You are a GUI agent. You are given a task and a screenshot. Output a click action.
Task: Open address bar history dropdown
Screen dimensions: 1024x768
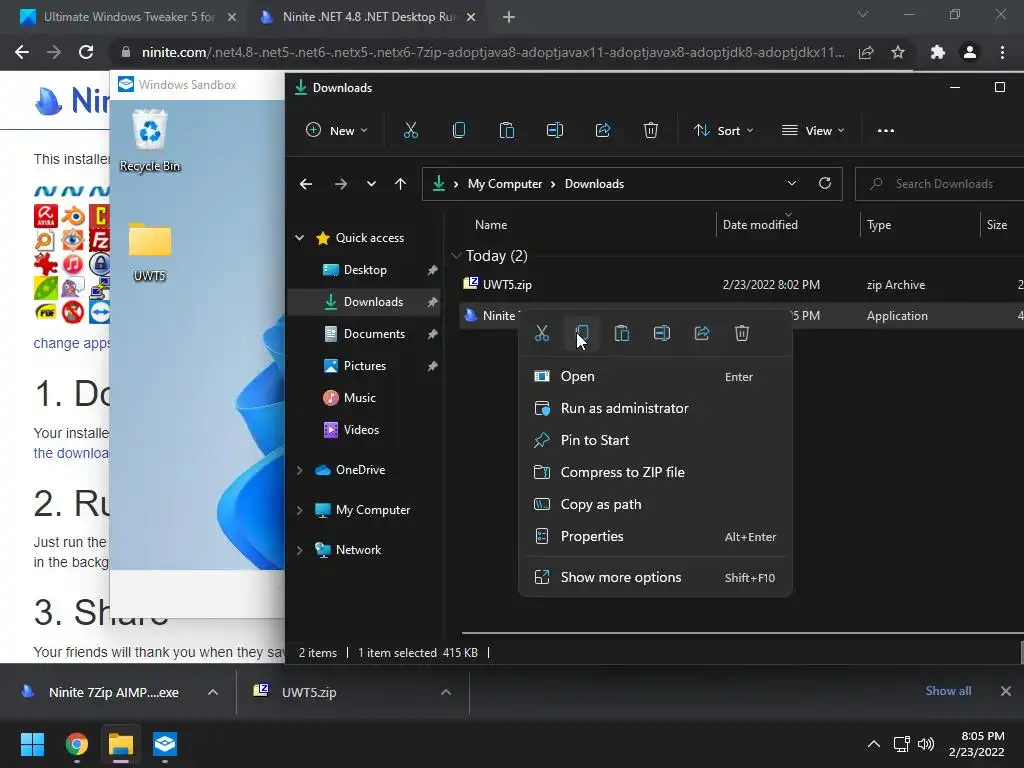(x=792, y=184)
